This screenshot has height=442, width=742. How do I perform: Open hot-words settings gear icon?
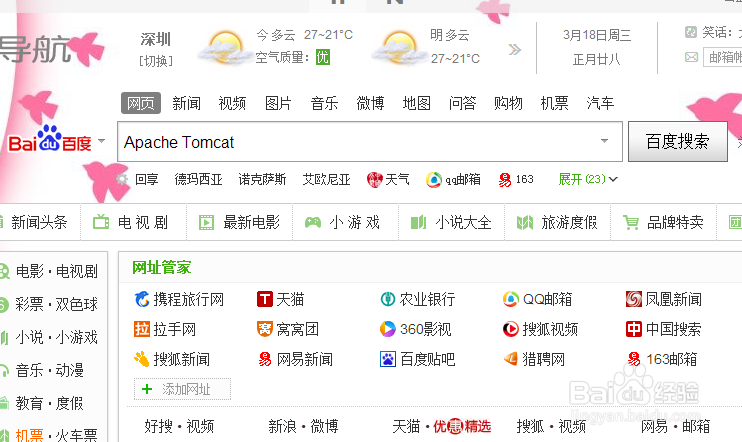click(122, 179)
